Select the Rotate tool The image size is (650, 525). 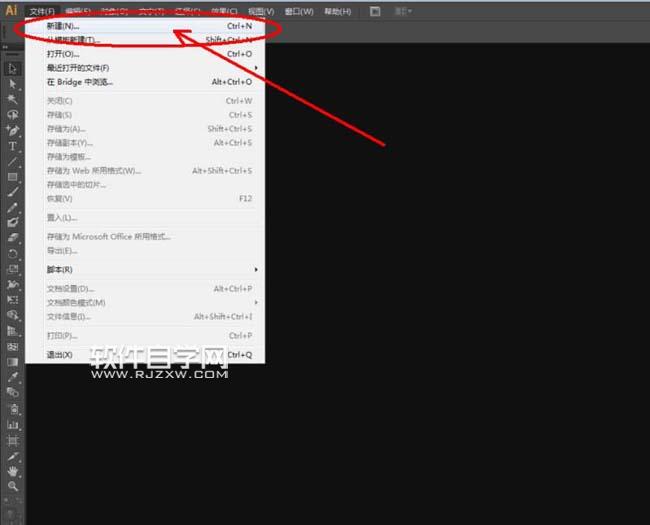click(12, 253)
